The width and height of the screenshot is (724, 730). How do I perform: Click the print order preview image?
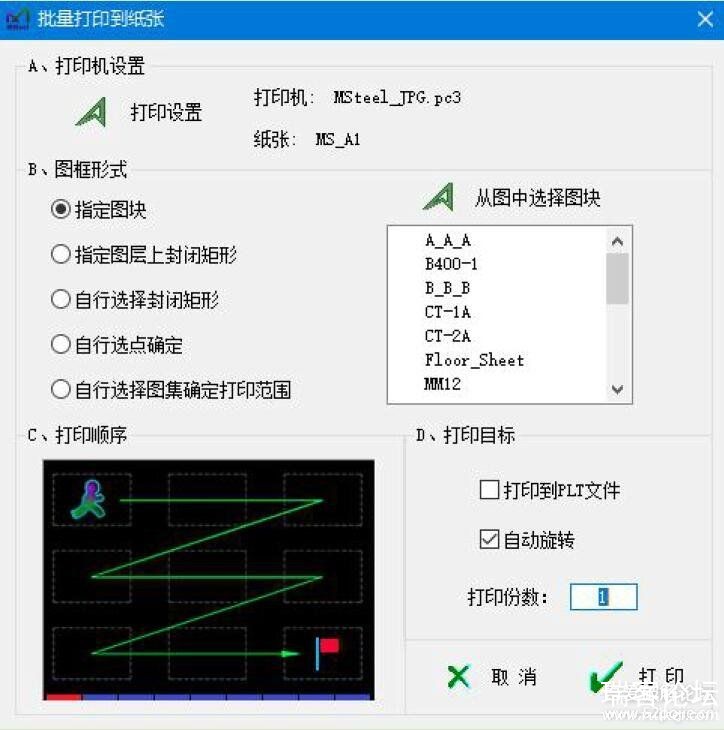click(x=209, y=580)
